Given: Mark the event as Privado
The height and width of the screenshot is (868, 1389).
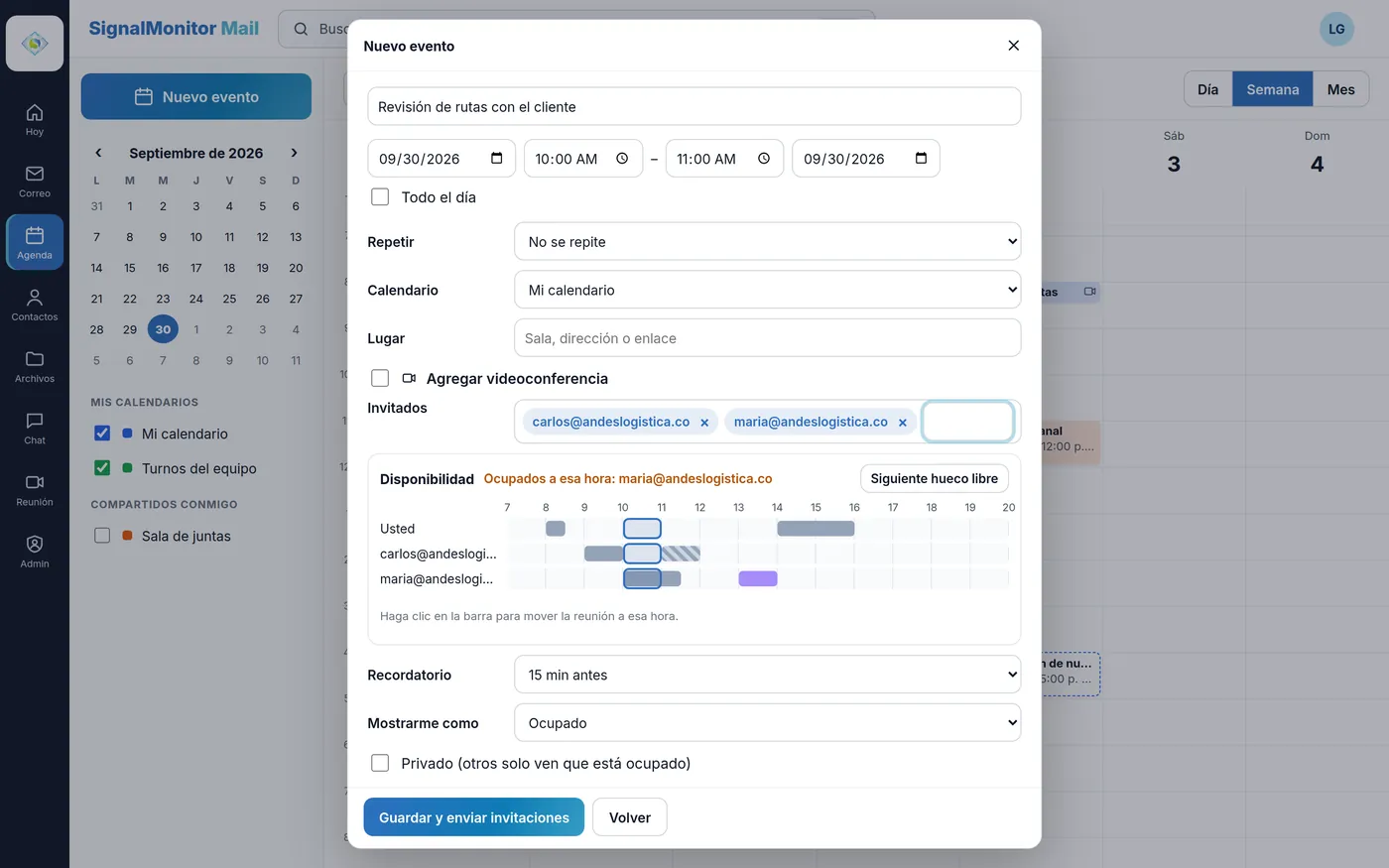Looking at the screenshot, I should (380, 763).
